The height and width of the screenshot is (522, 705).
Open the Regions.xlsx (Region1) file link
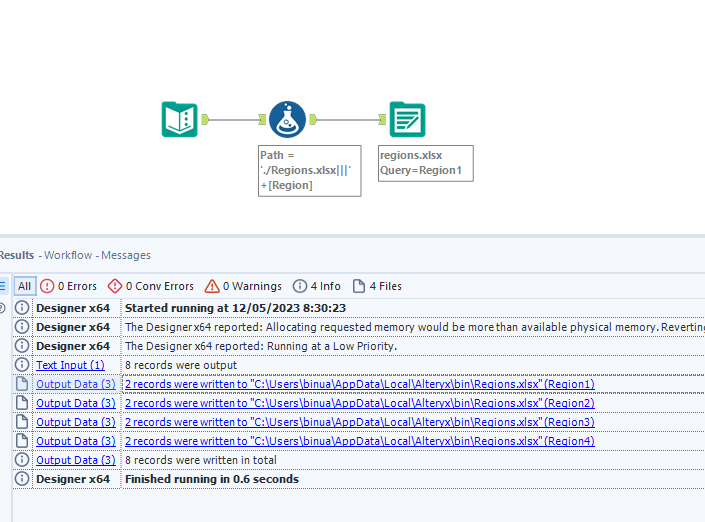pyautogui.click(x=360, y=384)
